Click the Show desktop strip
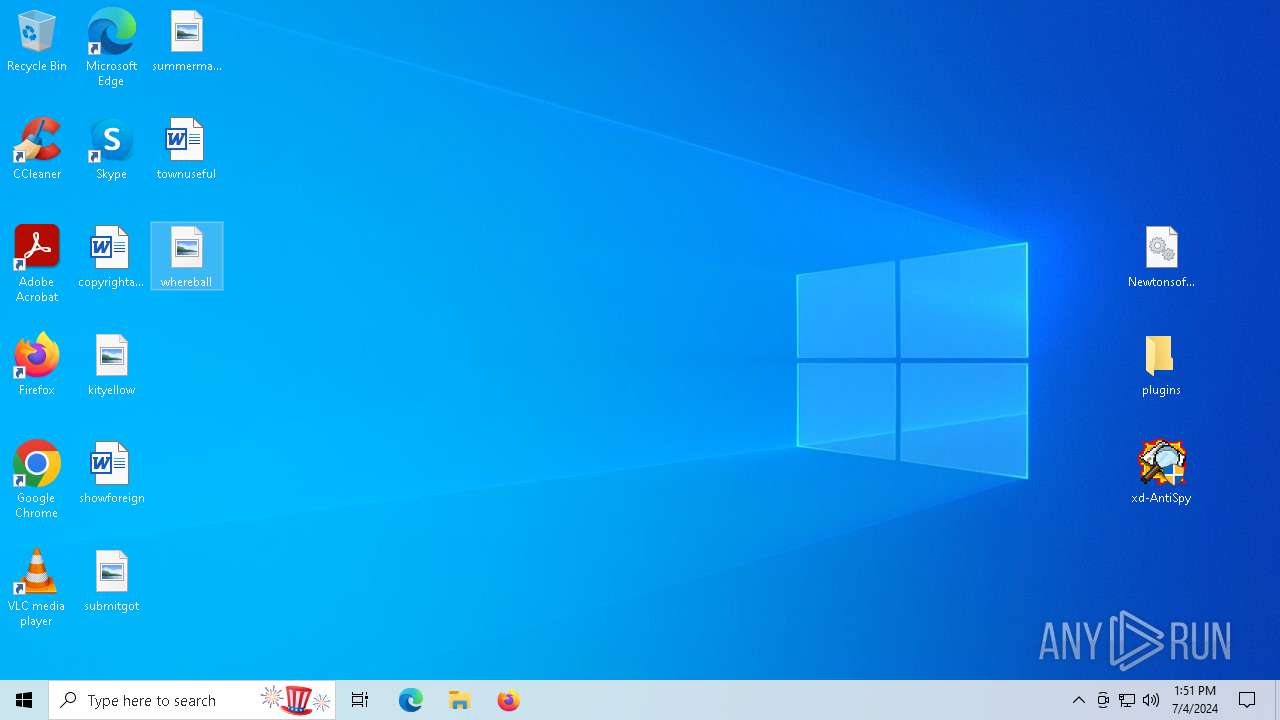Viewport: 1280px width, 720px height. pos(1277,700)
